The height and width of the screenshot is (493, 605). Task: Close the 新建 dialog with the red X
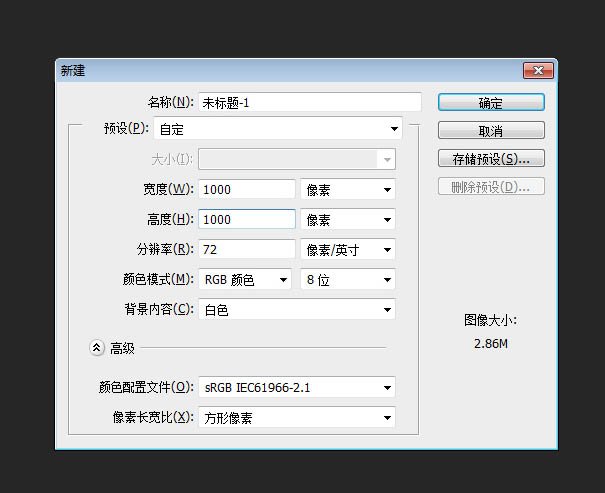click(538, 70)
